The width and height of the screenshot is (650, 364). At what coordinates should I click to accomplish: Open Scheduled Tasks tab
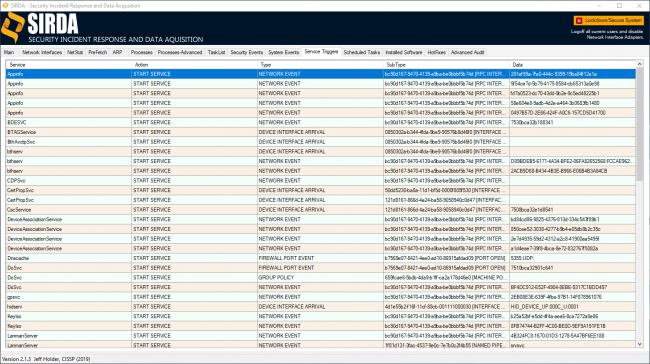pyautogui.click(x=361, y=52)
